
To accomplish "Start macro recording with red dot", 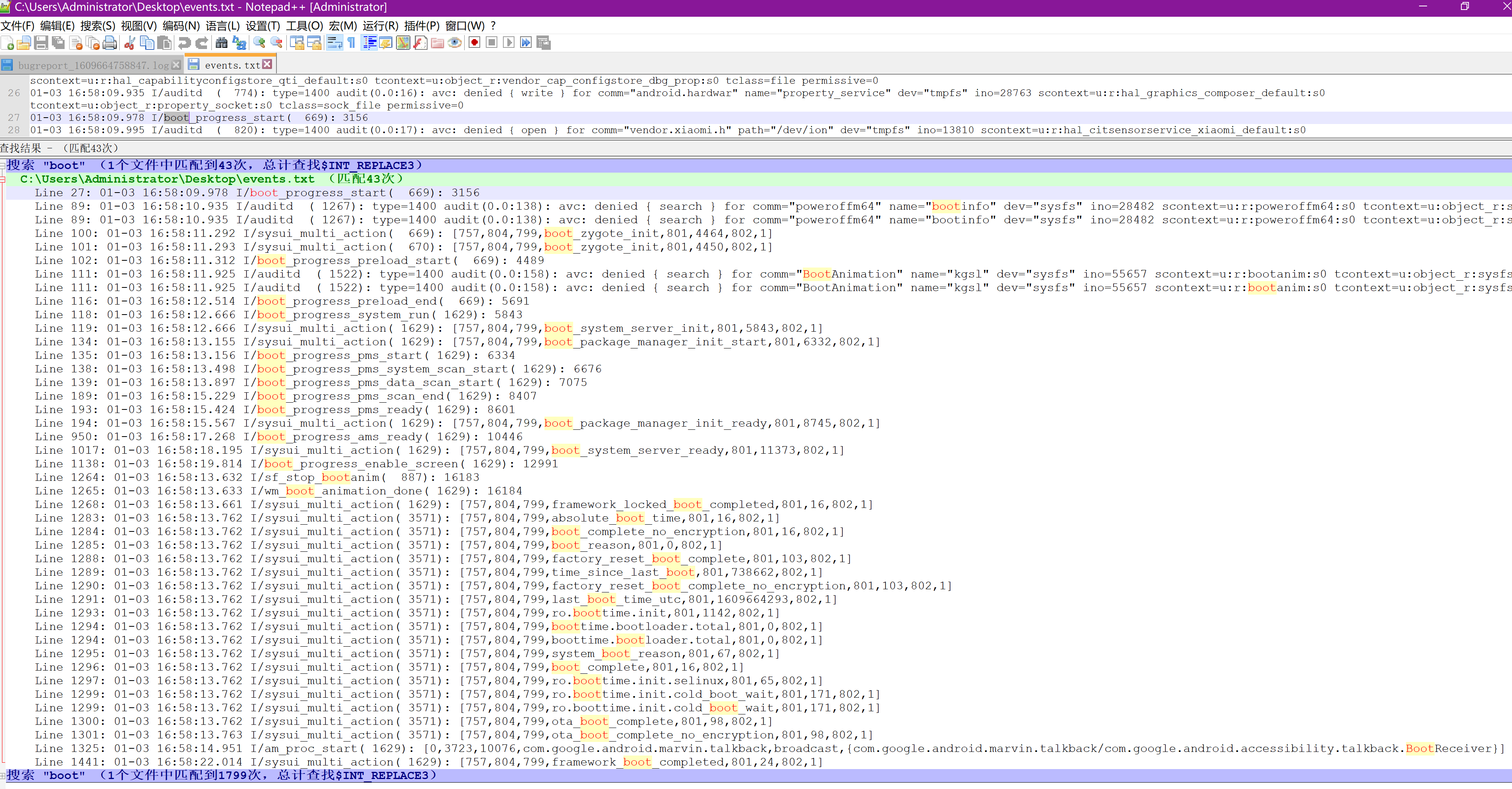I will coord(474,43).
